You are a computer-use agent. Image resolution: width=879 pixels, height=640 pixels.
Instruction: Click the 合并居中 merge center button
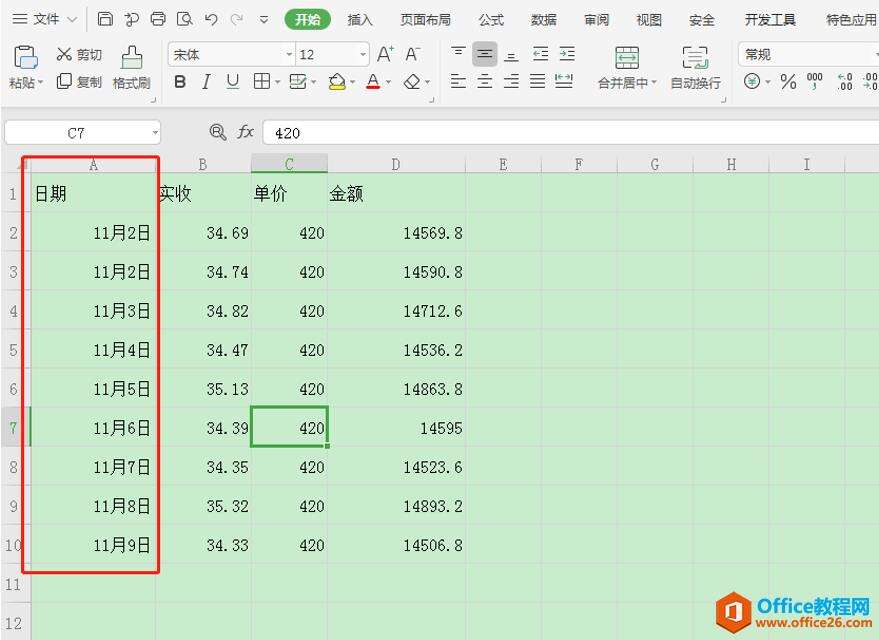626,70
